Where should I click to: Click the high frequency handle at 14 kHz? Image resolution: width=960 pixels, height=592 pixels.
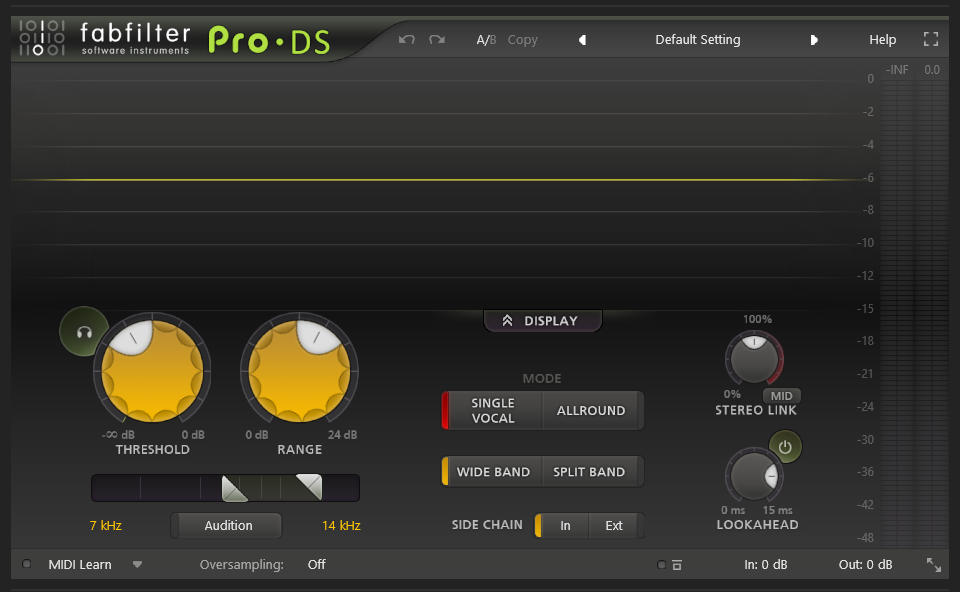[310, 487]
